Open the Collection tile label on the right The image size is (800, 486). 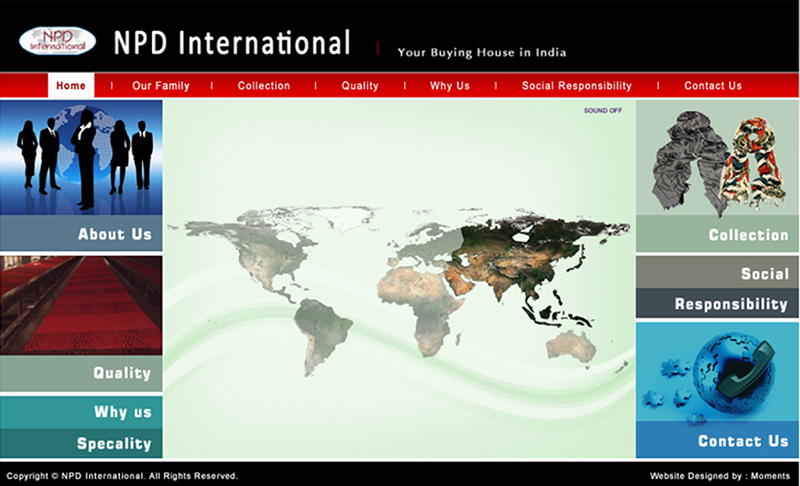717,234
